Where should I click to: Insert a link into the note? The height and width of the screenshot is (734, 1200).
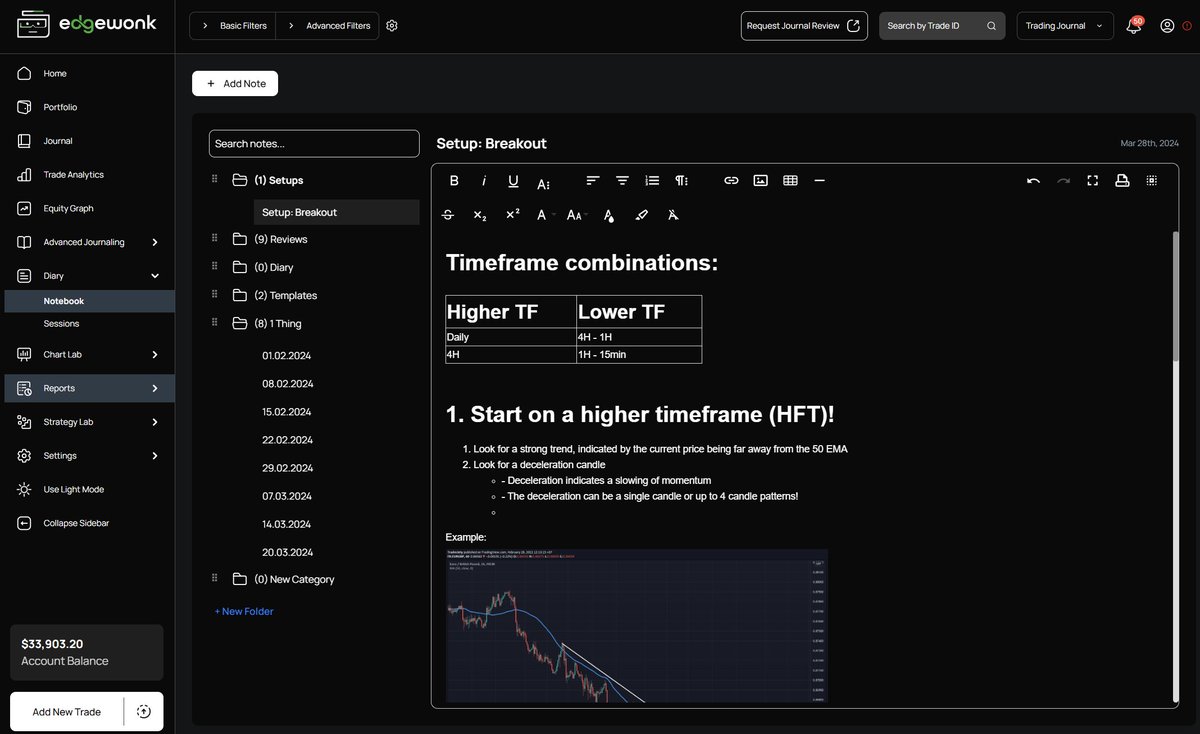(731, 181)
